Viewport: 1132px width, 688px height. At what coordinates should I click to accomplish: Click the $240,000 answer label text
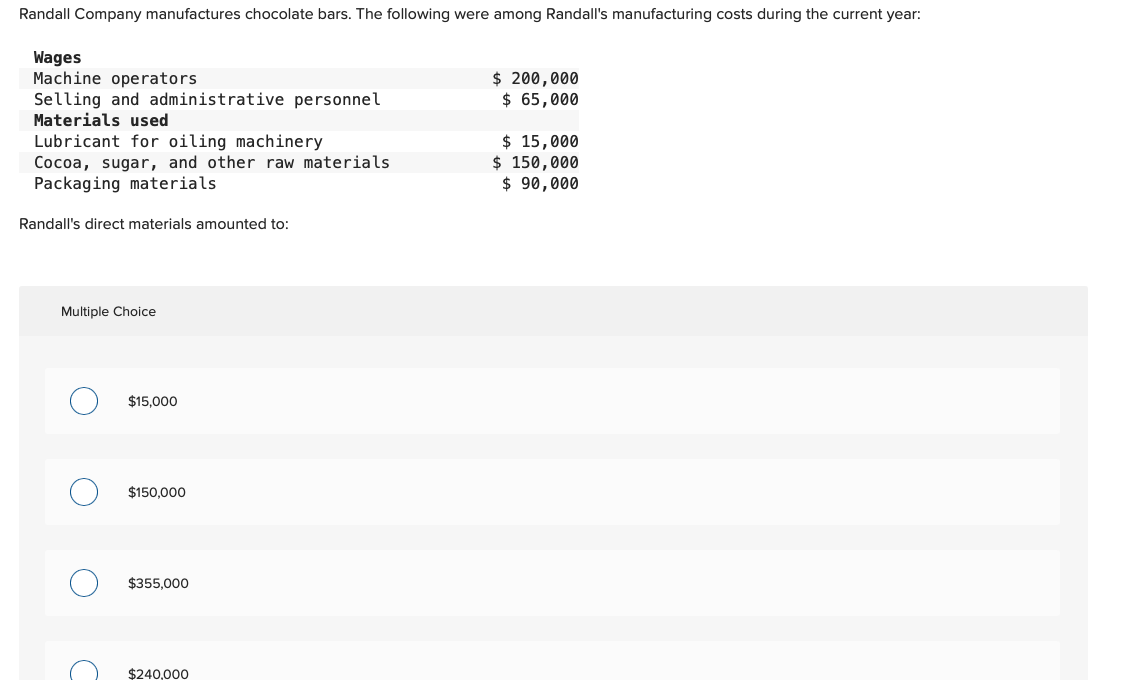pos(158,674)
